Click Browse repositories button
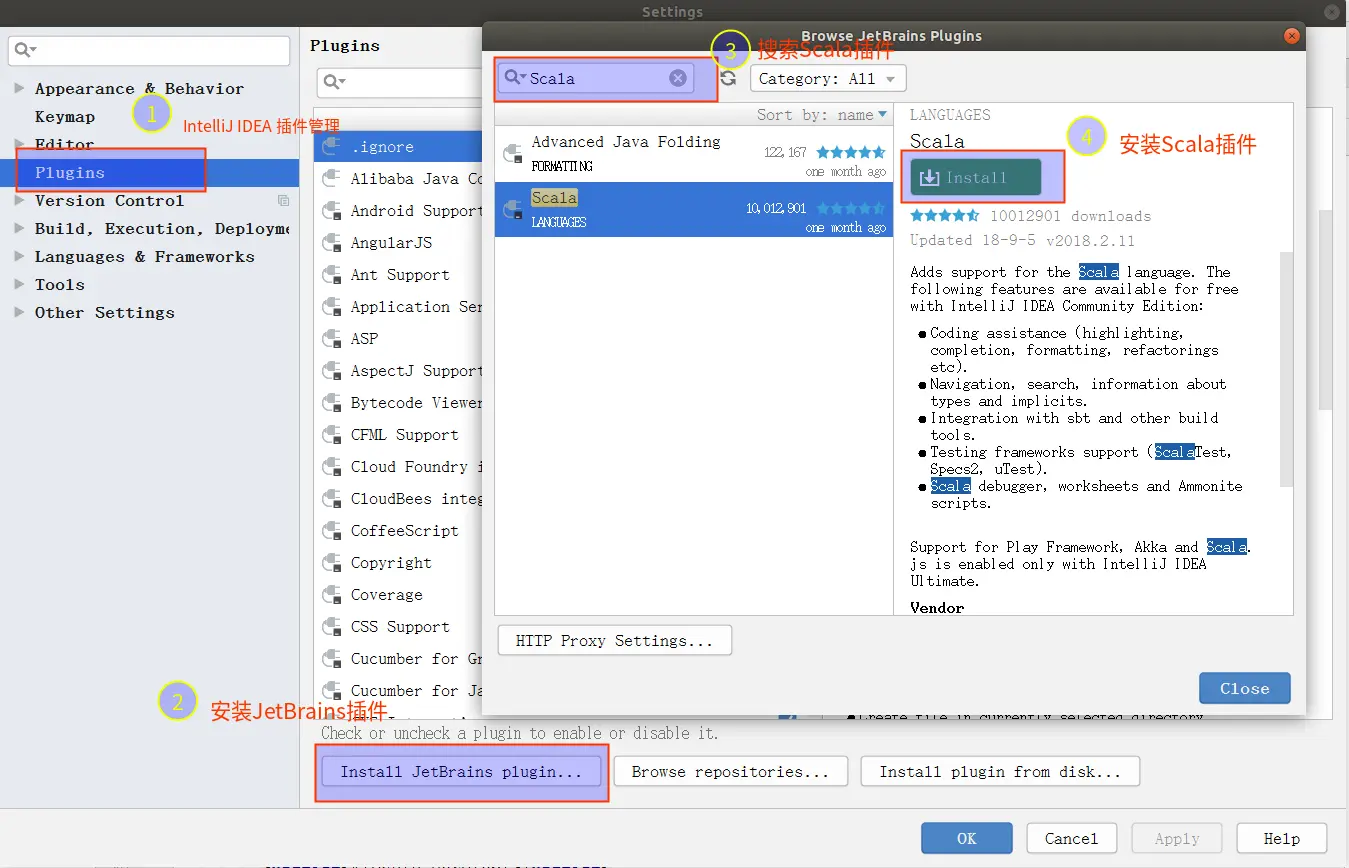 tap(730, 771)
